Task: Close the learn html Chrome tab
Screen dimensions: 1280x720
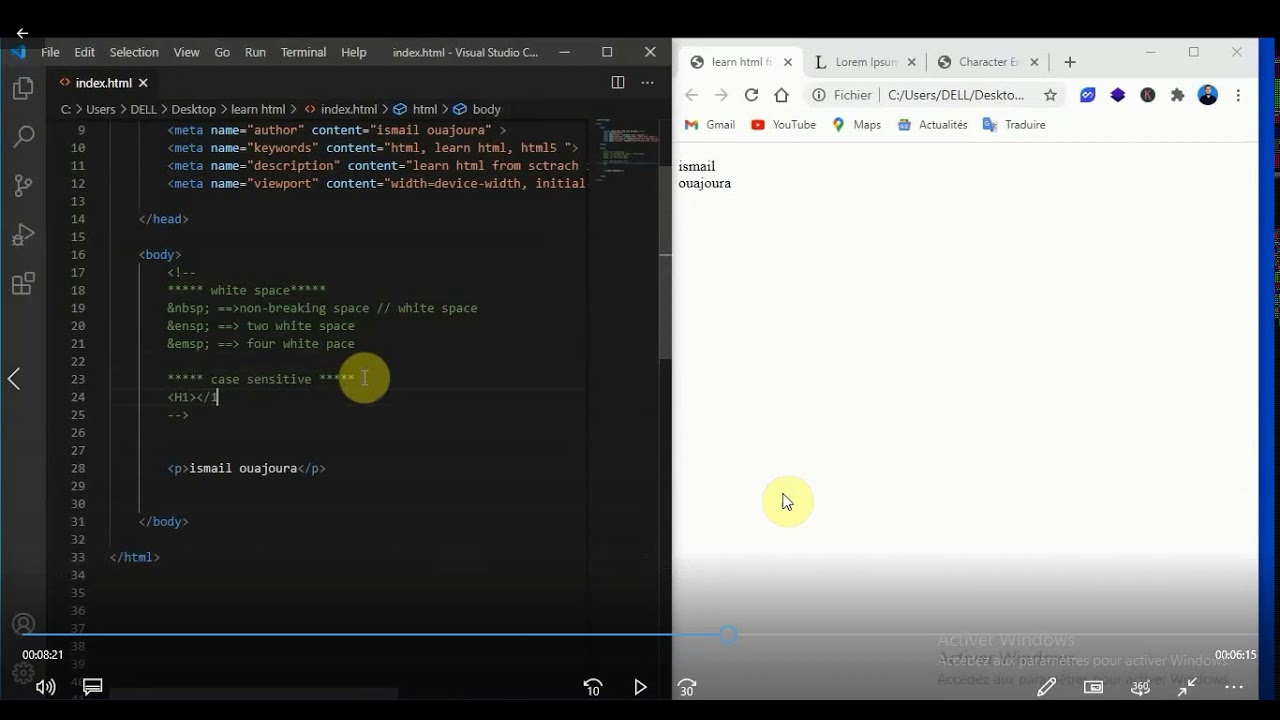Action: click(x=788, y=62)
